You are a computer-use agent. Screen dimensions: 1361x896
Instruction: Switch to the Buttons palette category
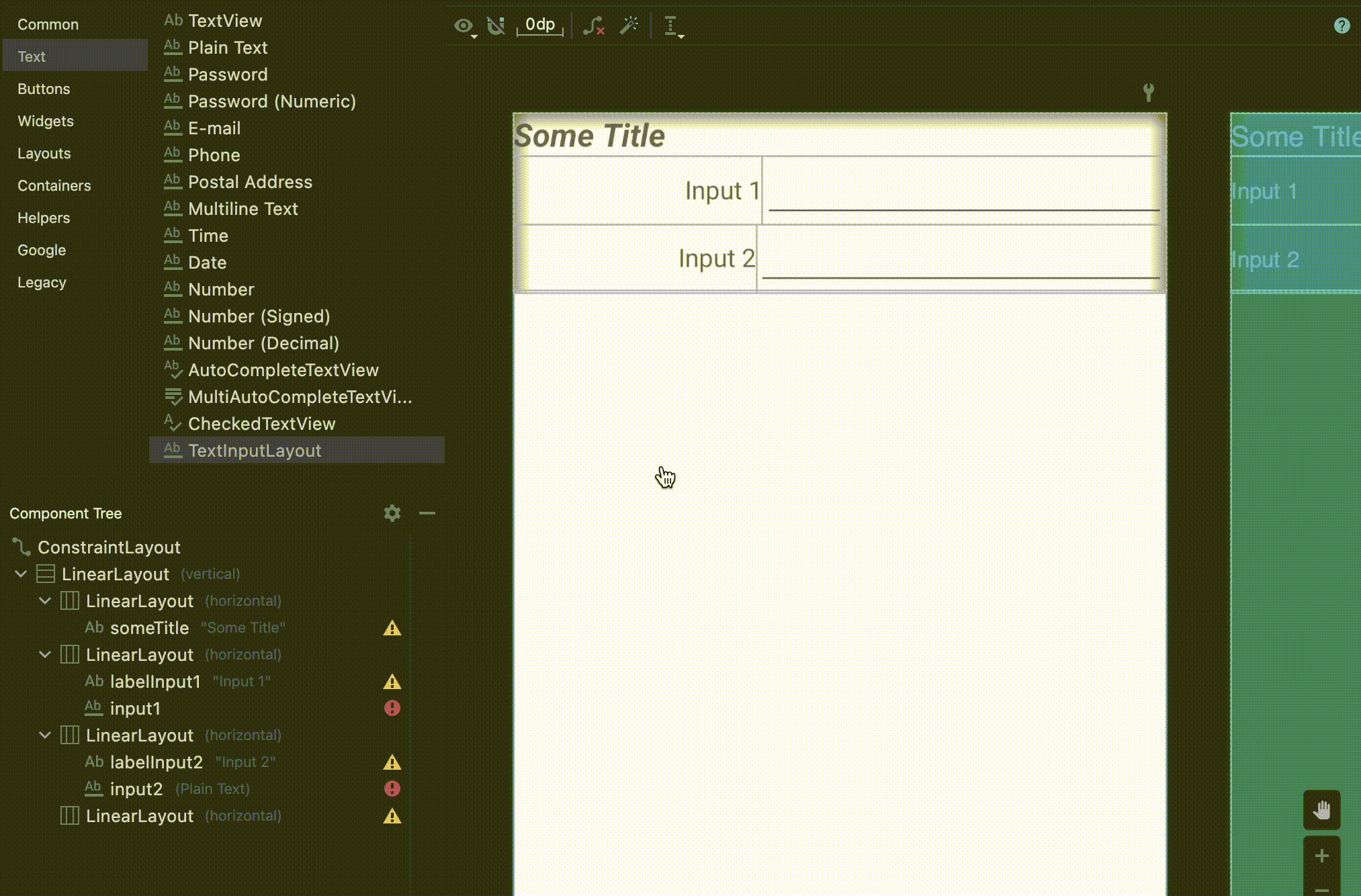[x=44, y=89]
